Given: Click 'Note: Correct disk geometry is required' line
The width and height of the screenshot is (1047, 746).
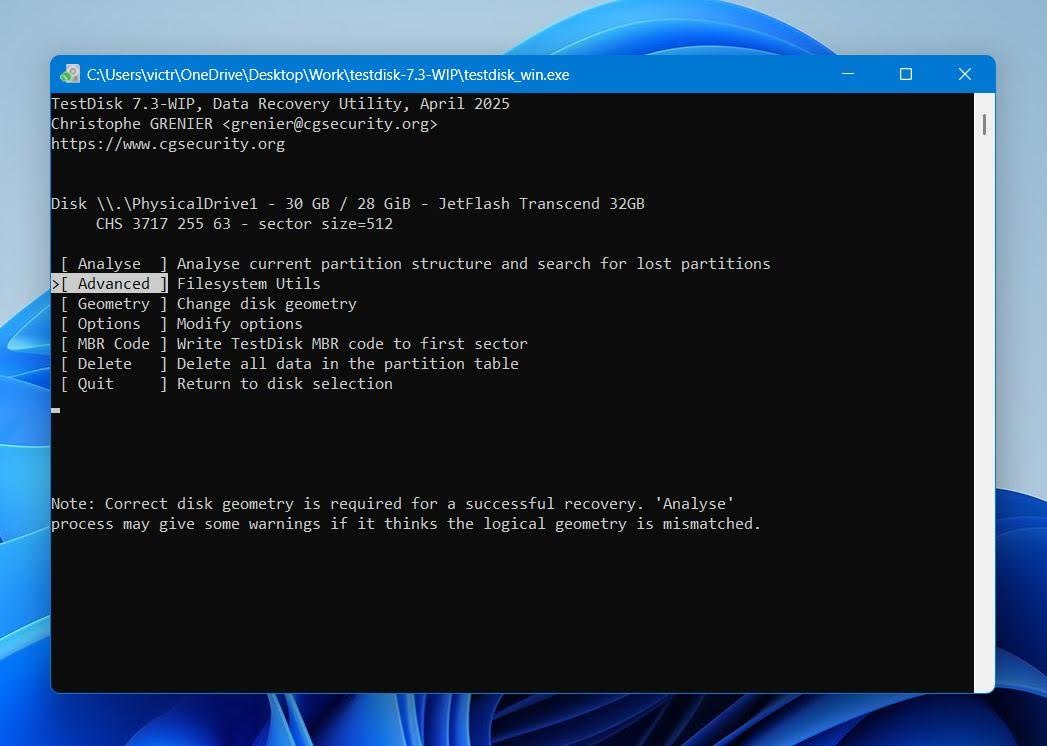Looking at the screenshot, I should coord(393,504).
